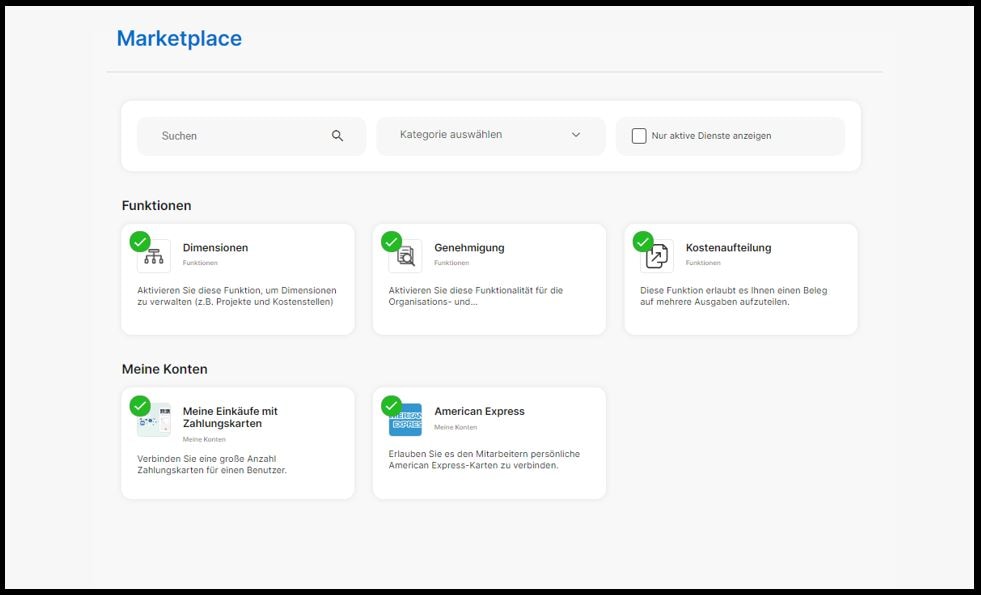This screenshot has width=981, height=595.
Task: Open the Dimensionen card title
Action: 215,248
